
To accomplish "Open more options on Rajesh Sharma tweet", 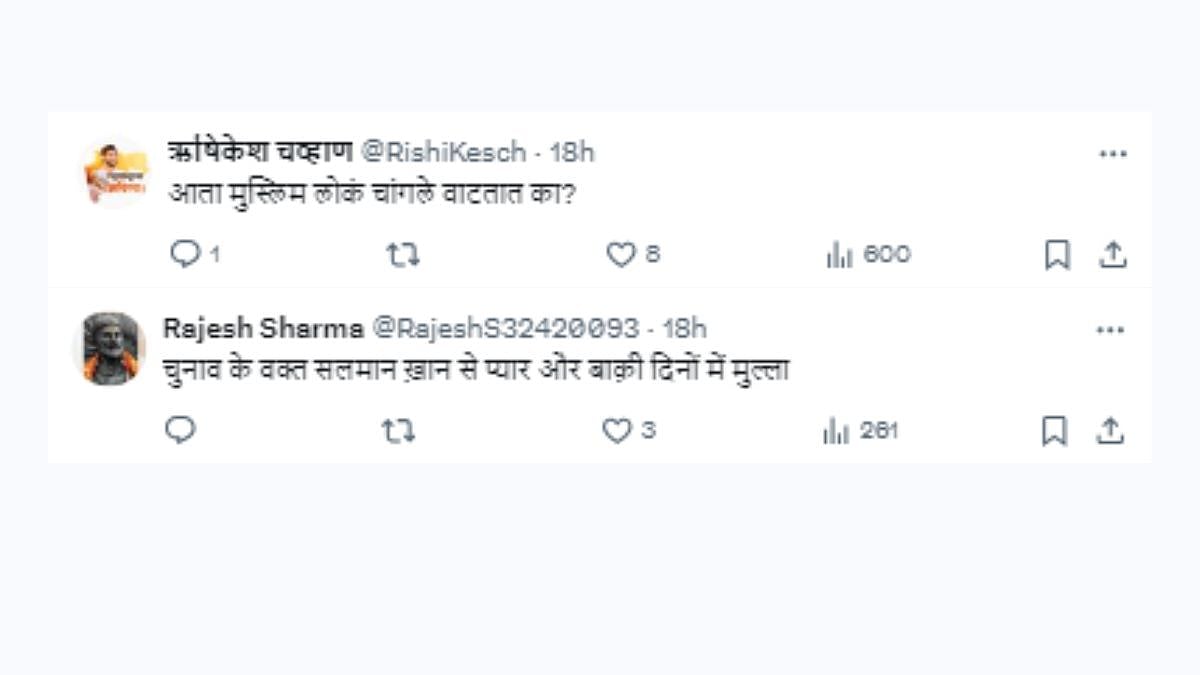I will point(1110,330).
